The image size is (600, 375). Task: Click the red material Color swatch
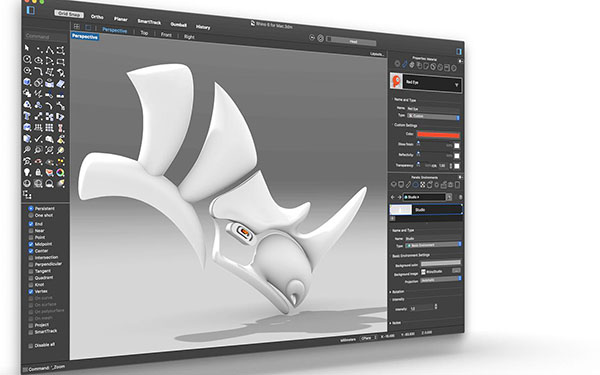point(438,135)
